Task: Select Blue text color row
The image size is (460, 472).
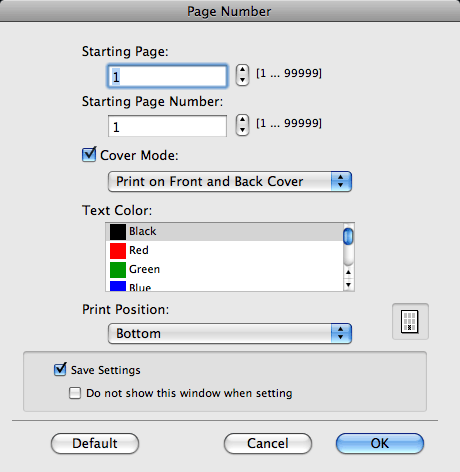Action: (x=224, y=285)
